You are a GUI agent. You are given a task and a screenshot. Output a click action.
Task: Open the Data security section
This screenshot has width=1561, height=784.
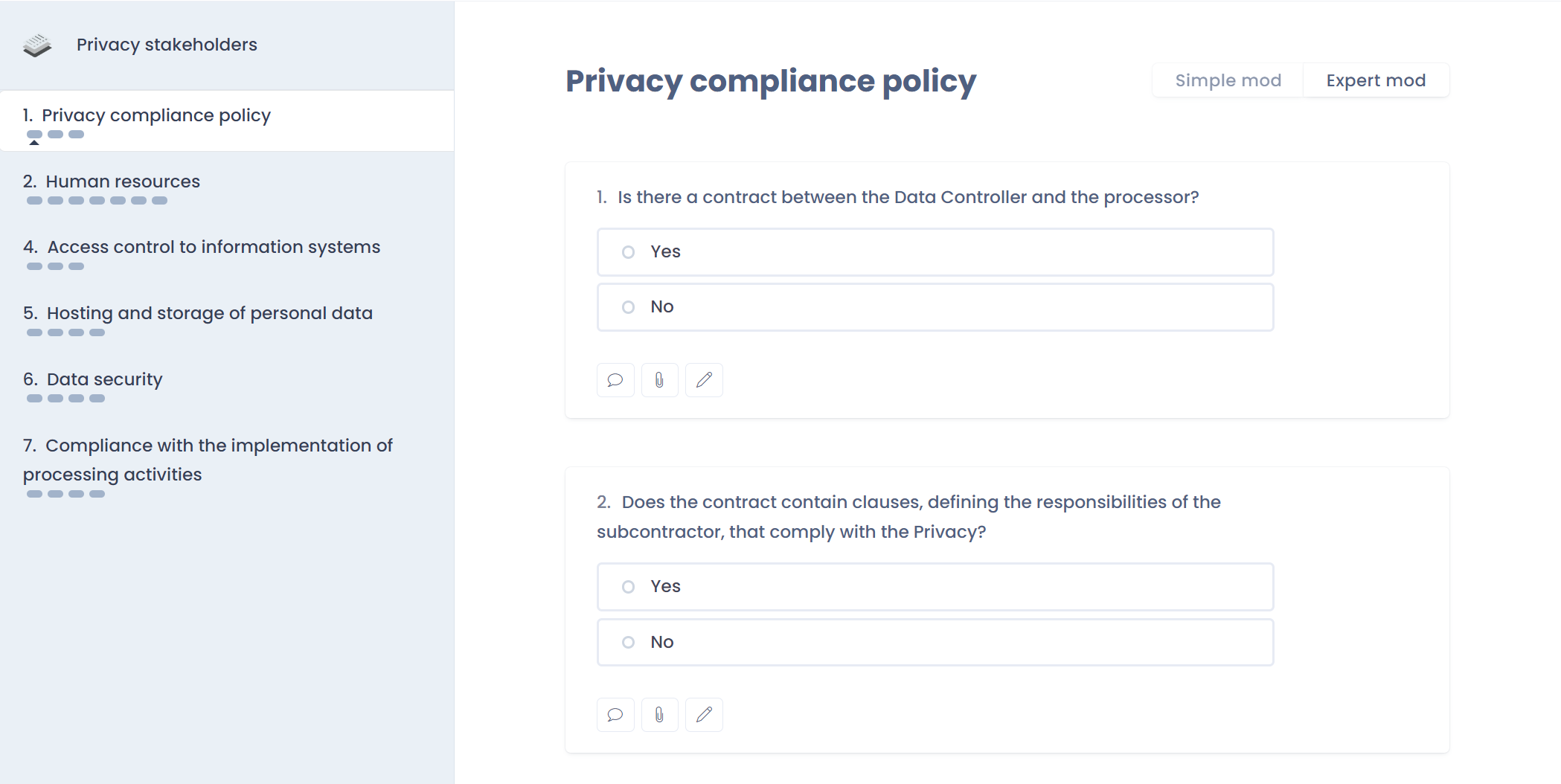click(x=104, y=379)
